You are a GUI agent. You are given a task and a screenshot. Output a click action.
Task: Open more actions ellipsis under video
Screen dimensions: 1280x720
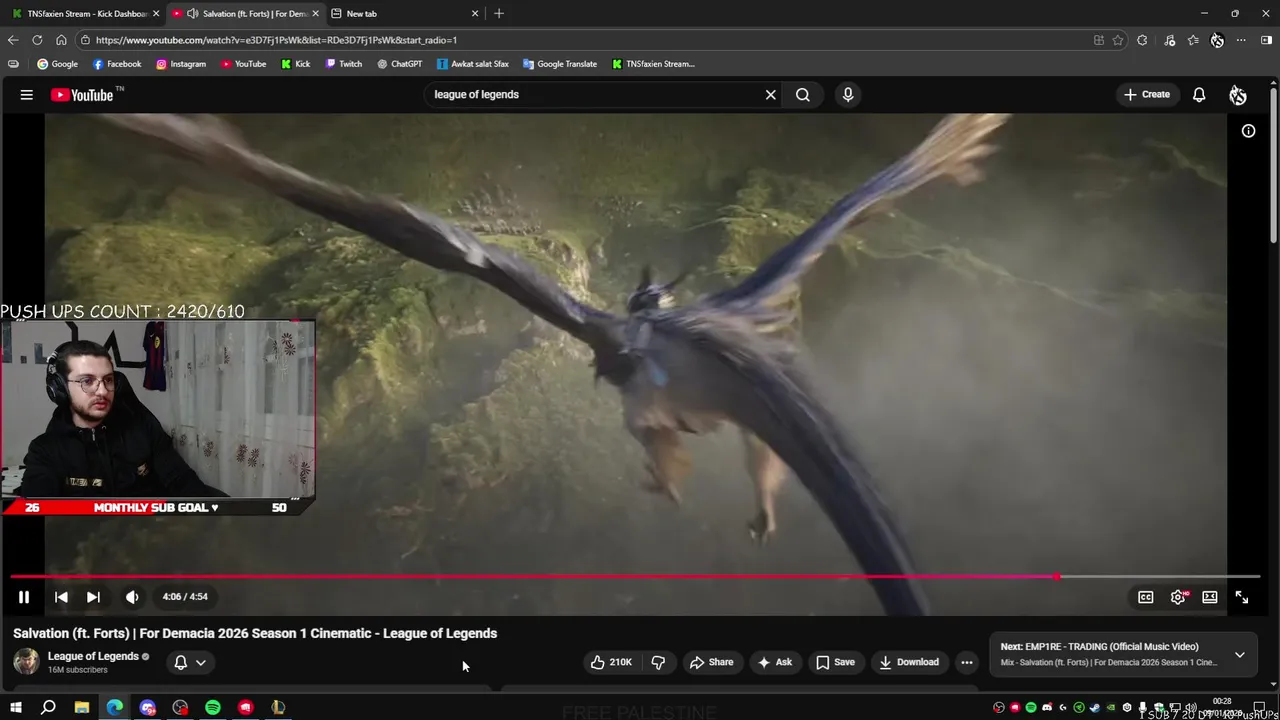click(967, 662)
